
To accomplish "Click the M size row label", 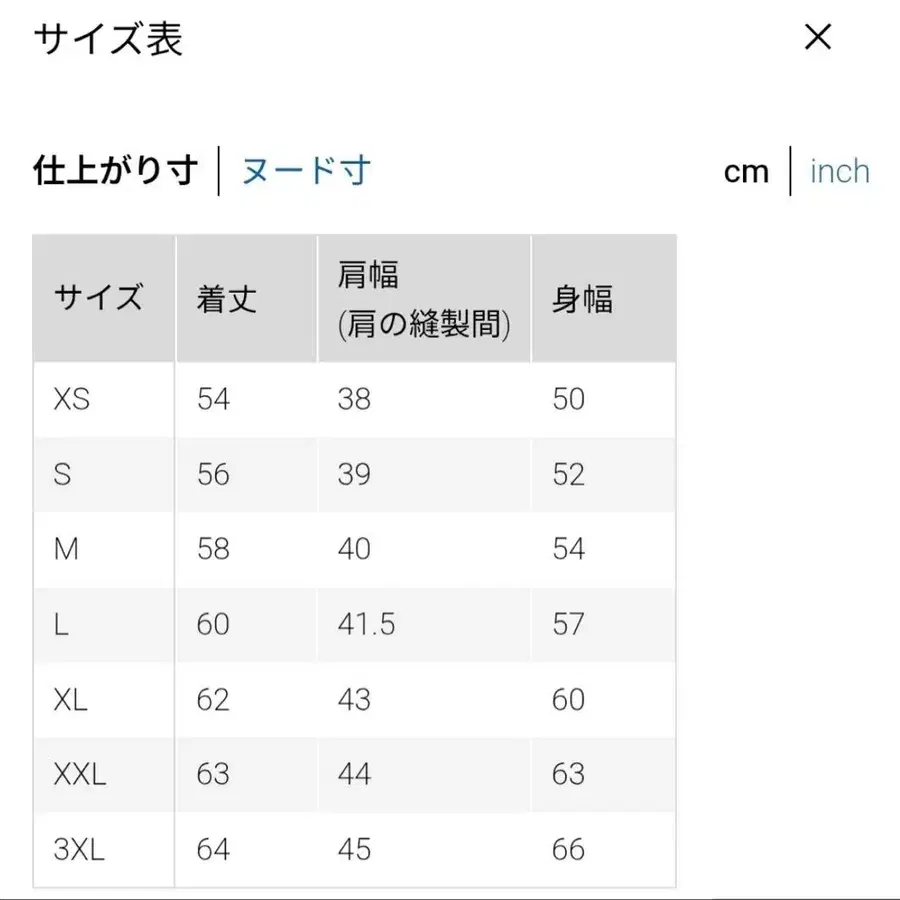I will coord(67,549).
